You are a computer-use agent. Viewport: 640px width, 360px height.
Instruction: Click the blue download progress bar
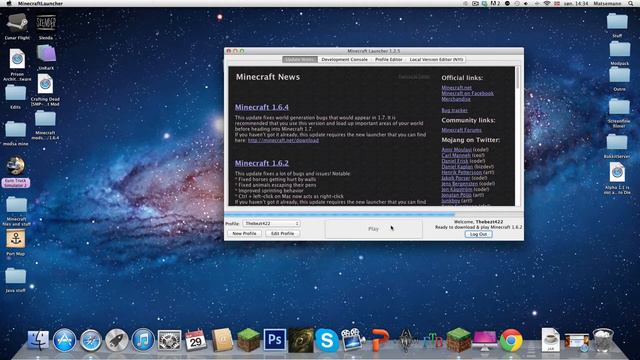click(340, 214)
